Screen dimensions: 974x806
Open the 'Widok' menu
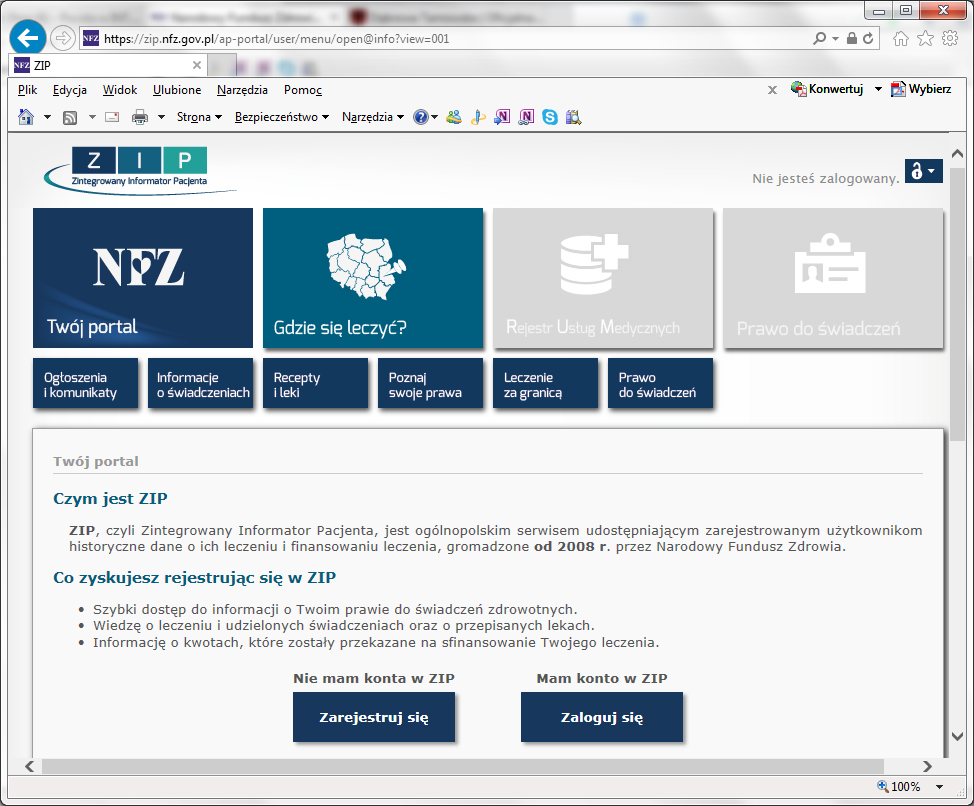coord(120,90)
